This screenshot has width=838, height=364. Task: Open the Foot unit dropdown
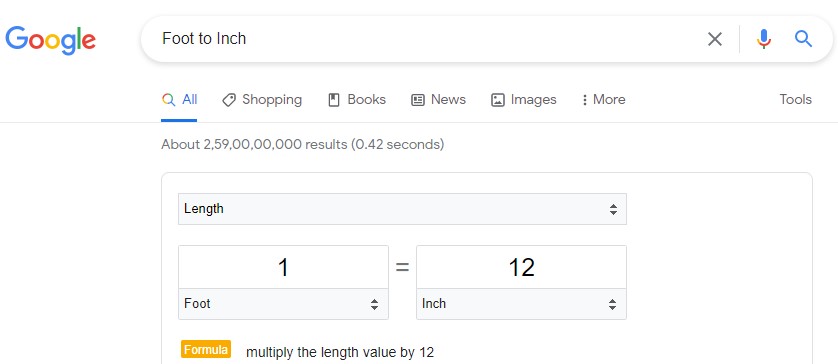click(283, 304)
